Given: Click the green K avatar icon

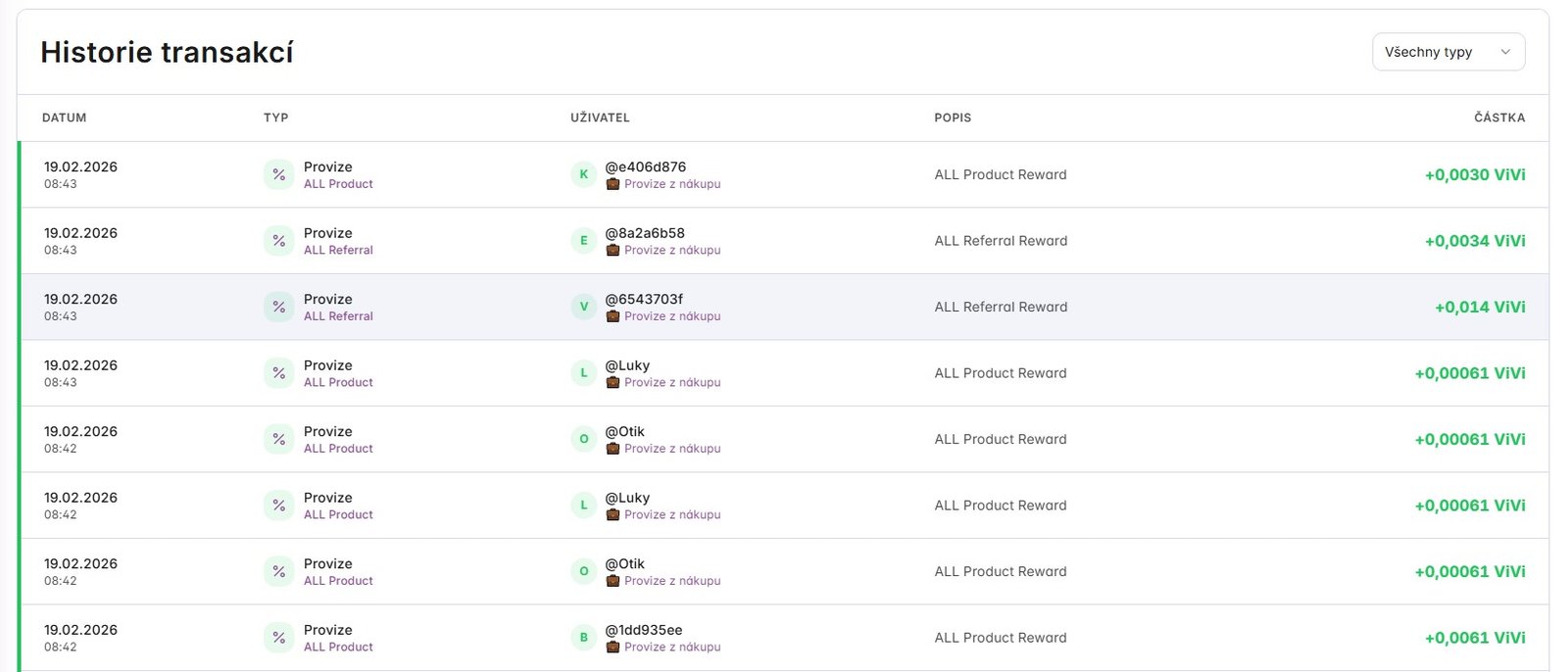Looking at the screenshot, I should click(x=584, y=174).
